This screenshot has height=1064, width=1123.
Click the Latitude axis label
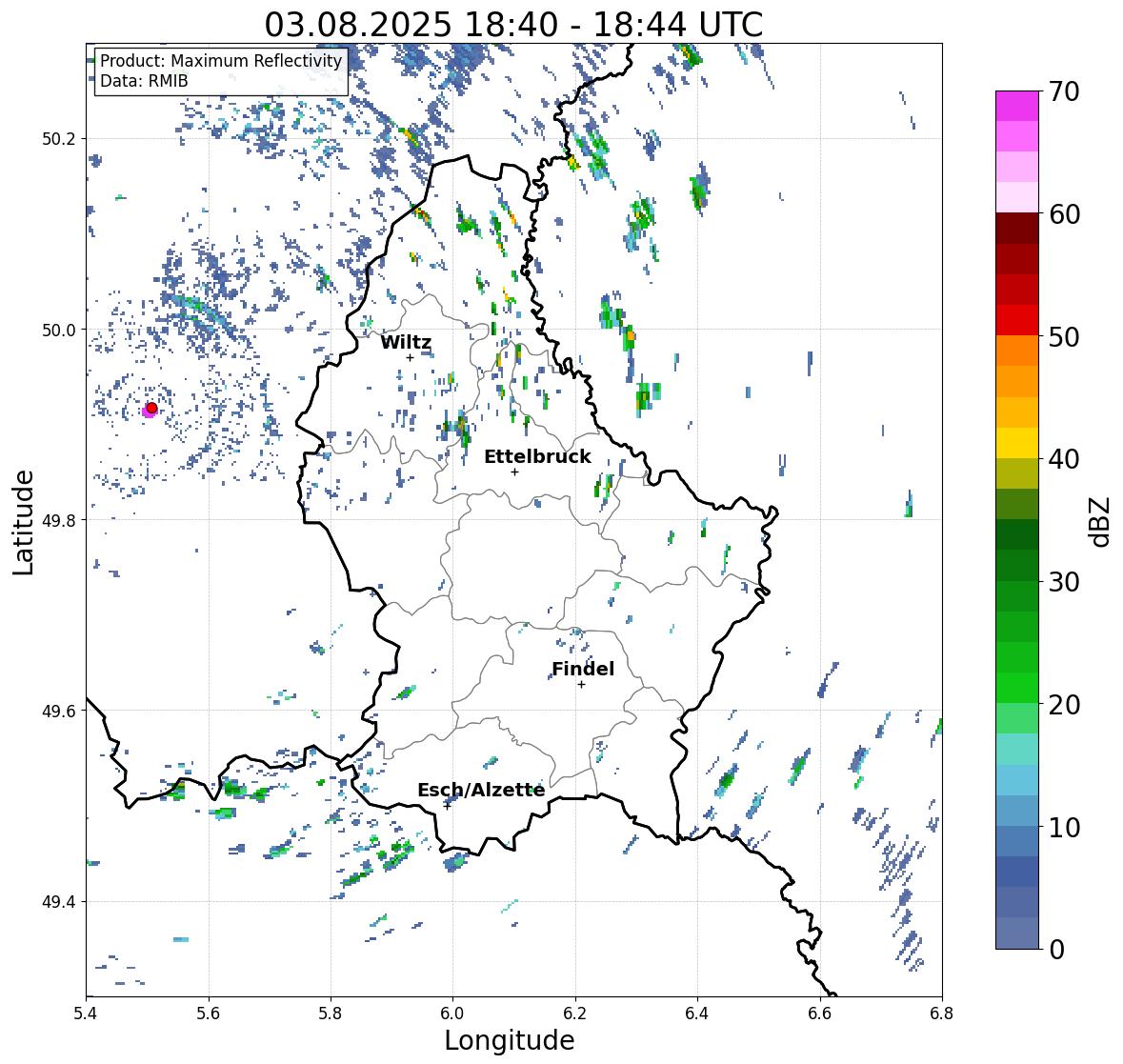(23, 522)
